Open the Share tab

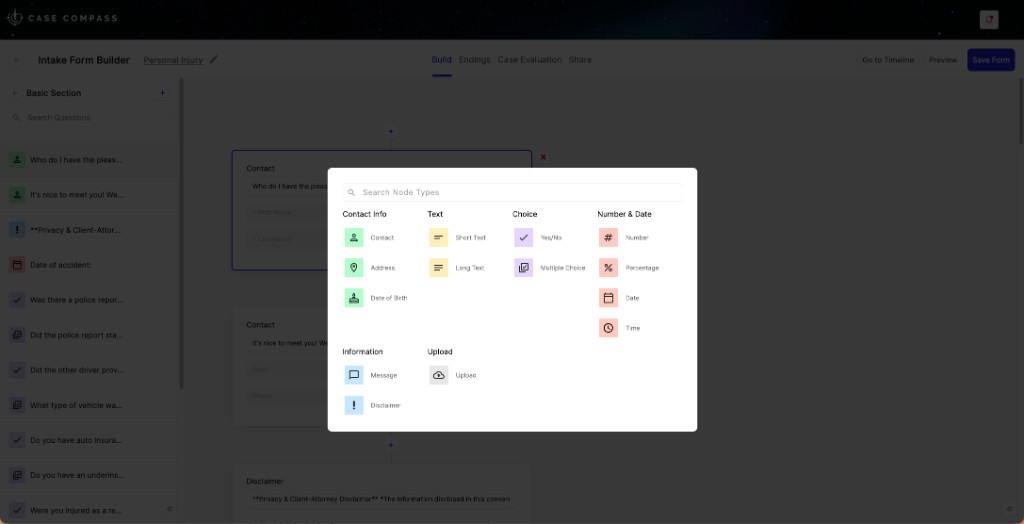click(580, 59)
